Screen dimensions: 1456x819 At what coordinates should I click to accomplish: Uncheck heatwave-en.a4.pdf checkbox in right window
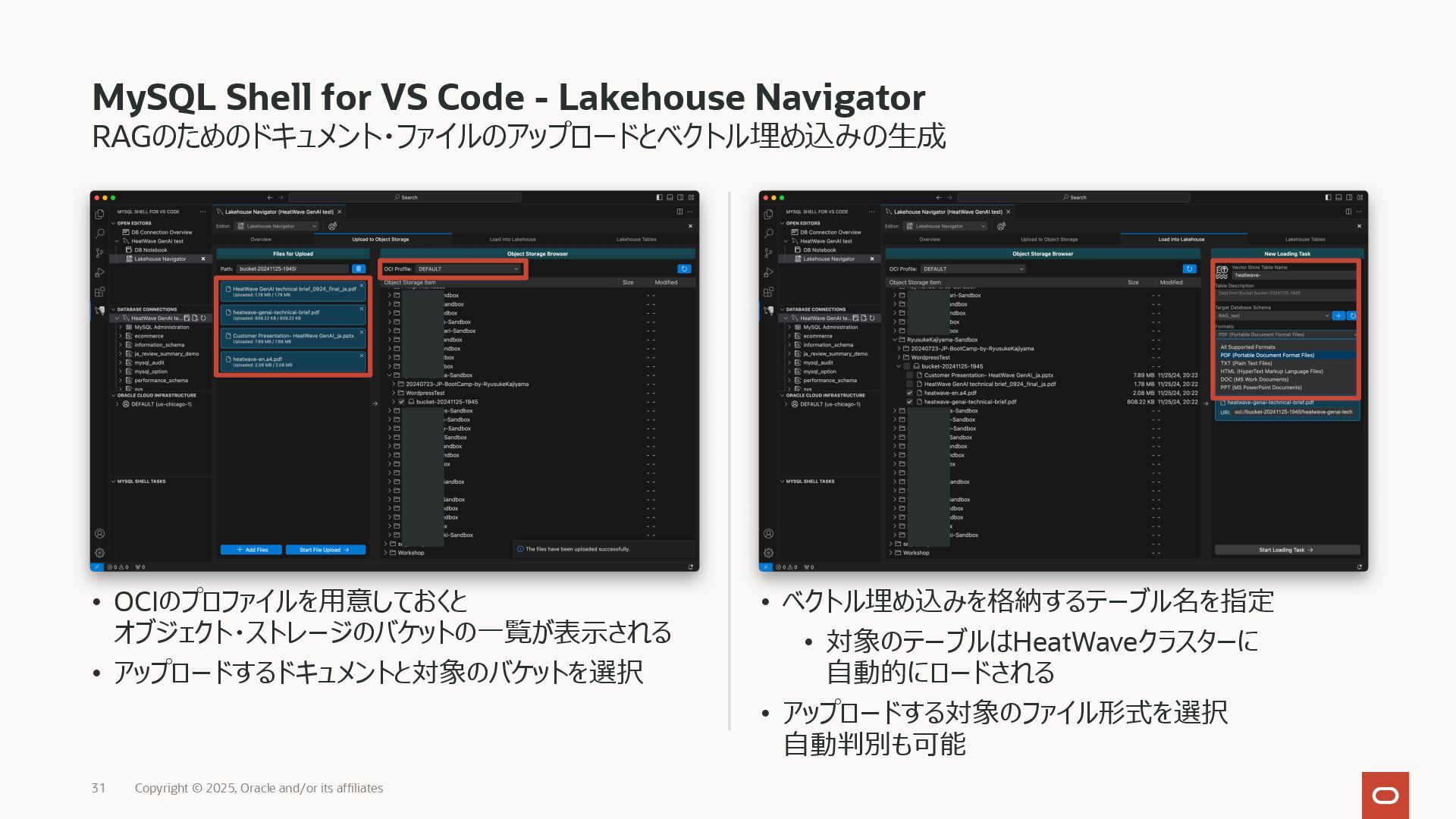tap(909, 393)
